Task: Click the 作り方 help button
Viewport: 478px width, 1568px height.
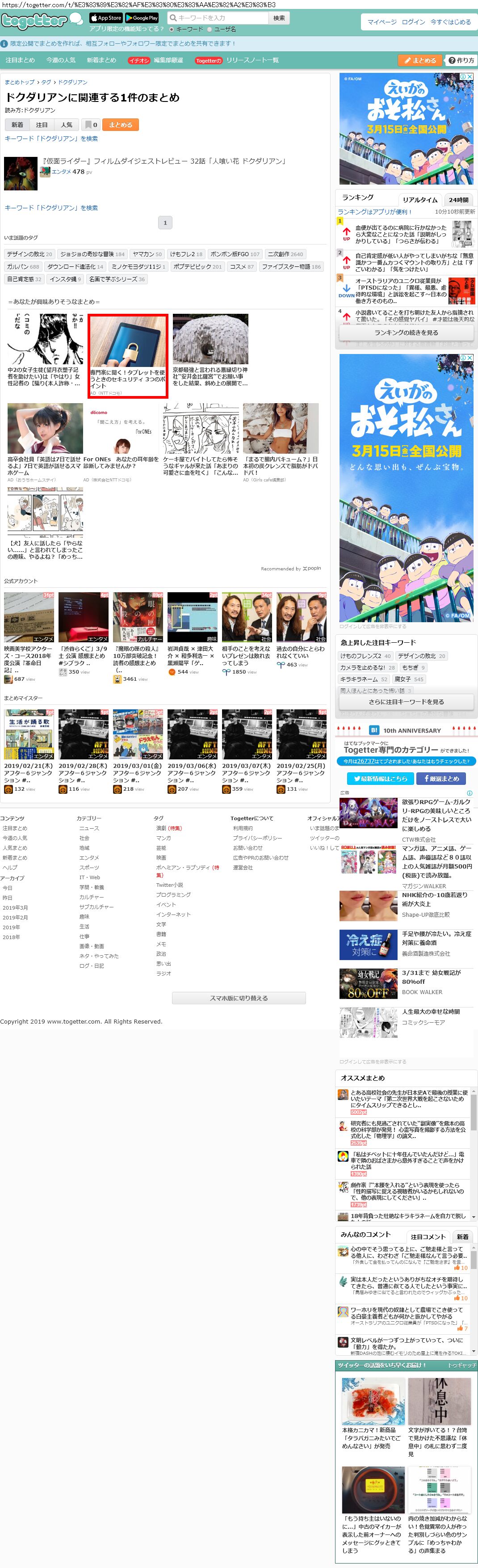Action: pos(461,60)
